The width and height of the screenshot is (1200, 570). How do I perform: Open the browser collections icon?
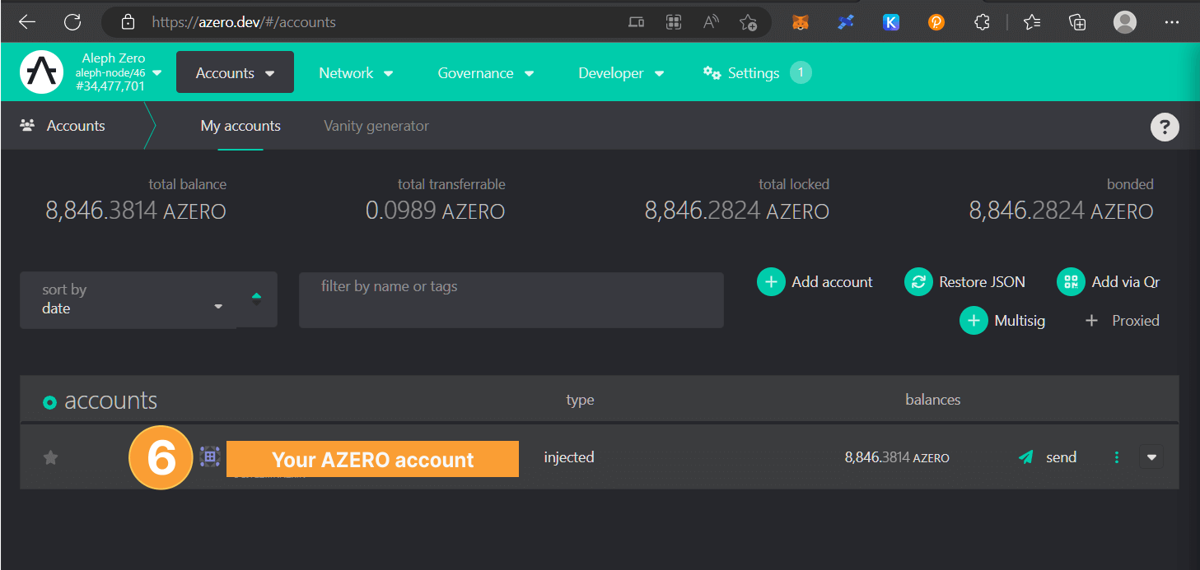point(1077,21)
